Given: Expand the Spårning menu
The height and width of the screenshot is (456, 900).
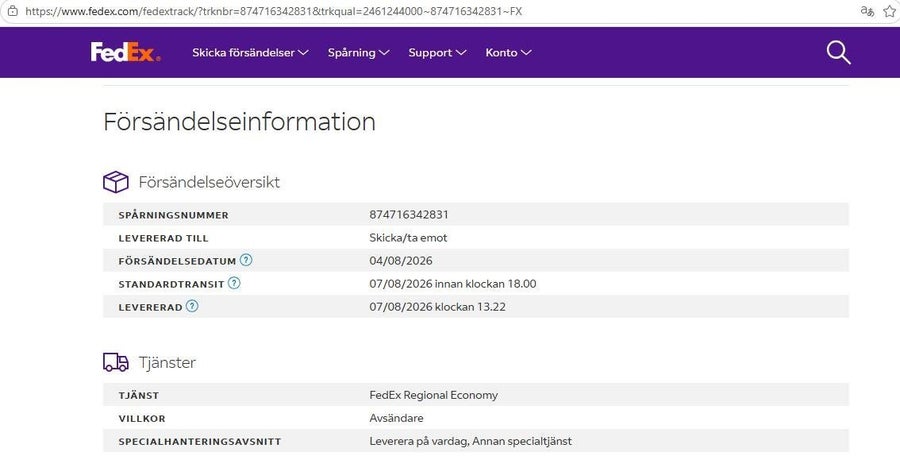Looking at the screenshot, I should 358,53.
